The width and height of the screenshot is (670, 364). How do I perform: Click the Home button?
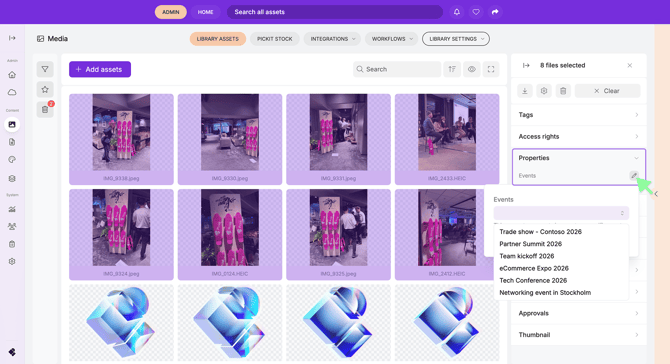(x=206, y=12)
